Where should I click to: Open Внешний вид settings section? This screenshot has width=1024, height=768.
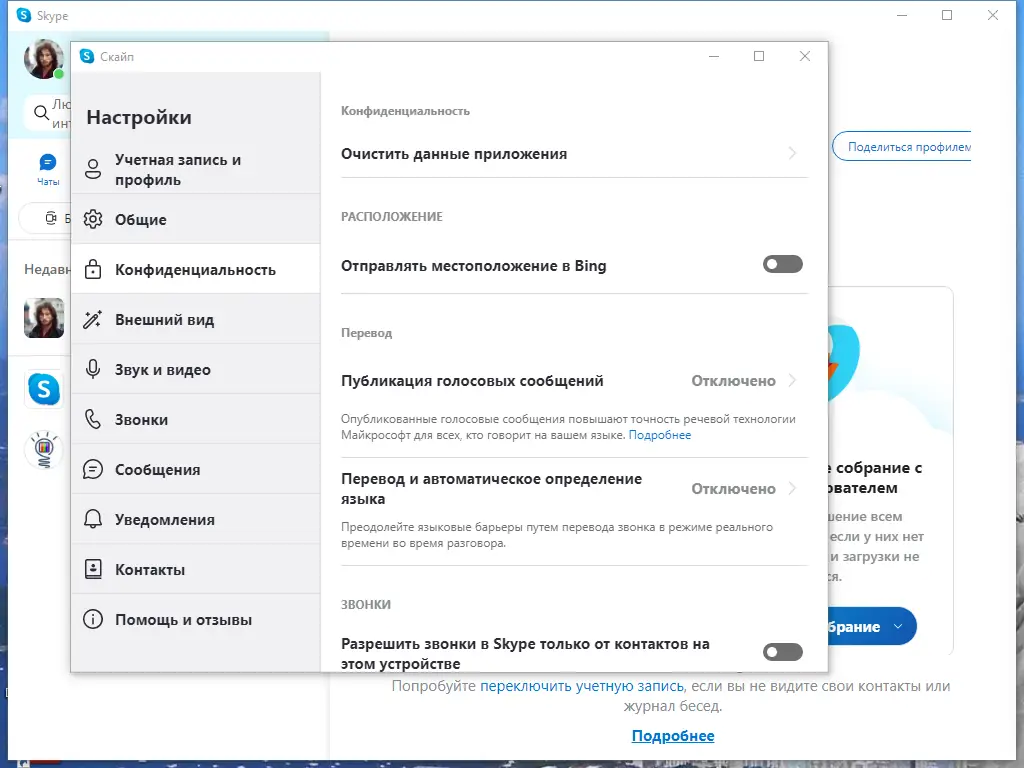tap(195, 319)
